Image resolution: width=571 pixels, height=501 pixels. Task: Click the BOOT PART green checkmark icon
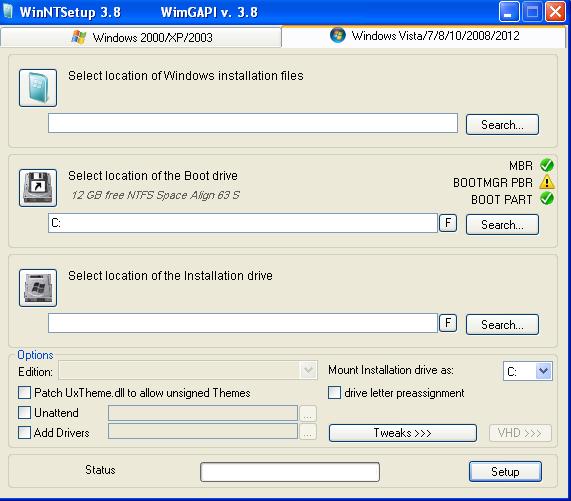click(x=547, y=199)
